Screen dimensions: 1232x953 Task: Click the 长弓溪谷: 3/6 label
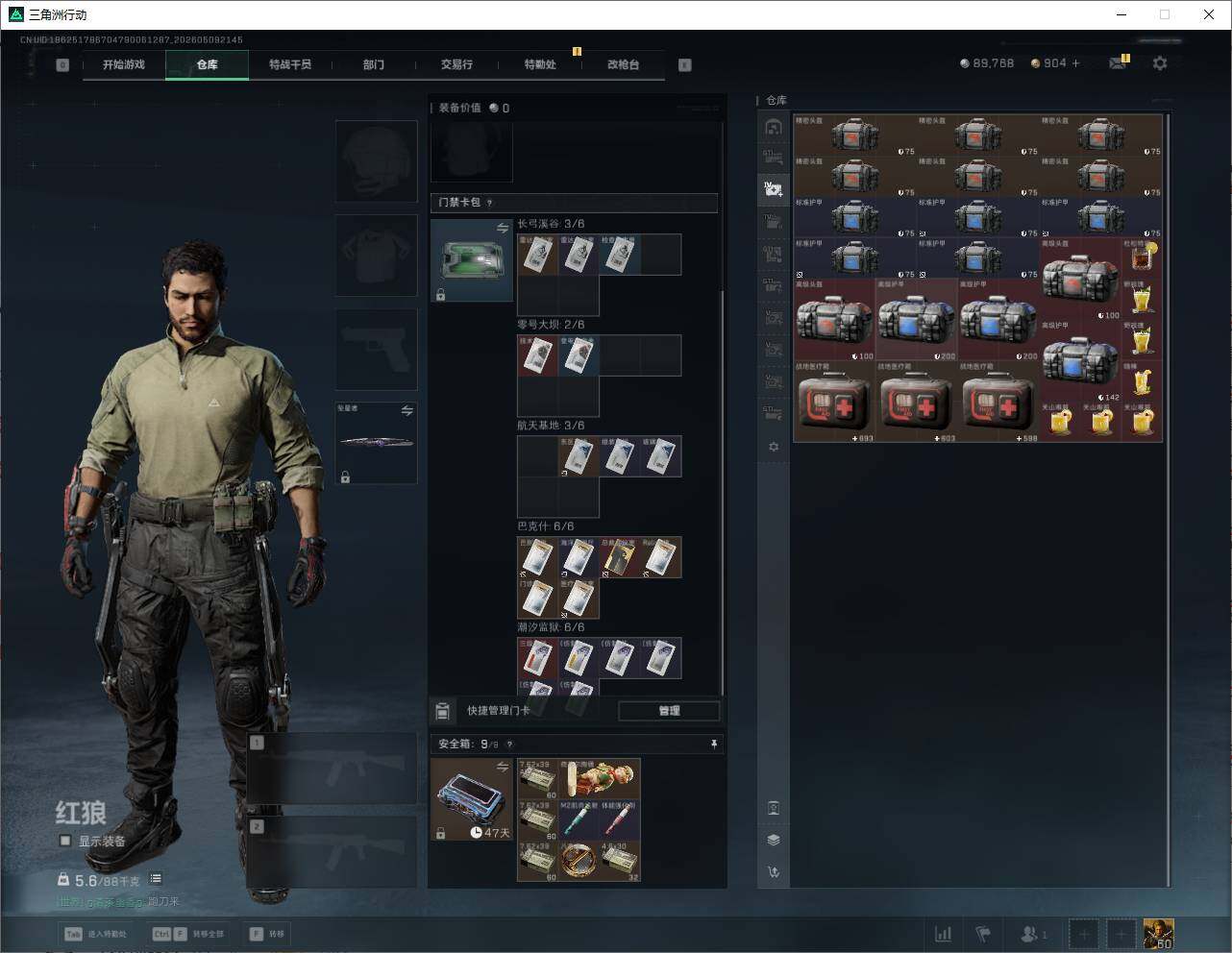click(551, 224)
